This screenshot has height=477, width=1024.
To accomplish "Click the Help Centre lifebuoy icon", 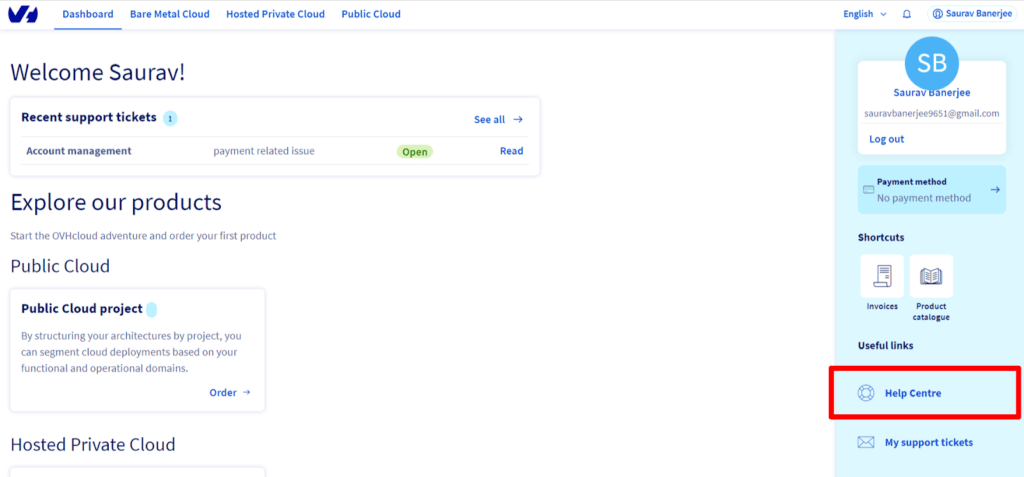I will pyautogui.click(x=866, y=393).
